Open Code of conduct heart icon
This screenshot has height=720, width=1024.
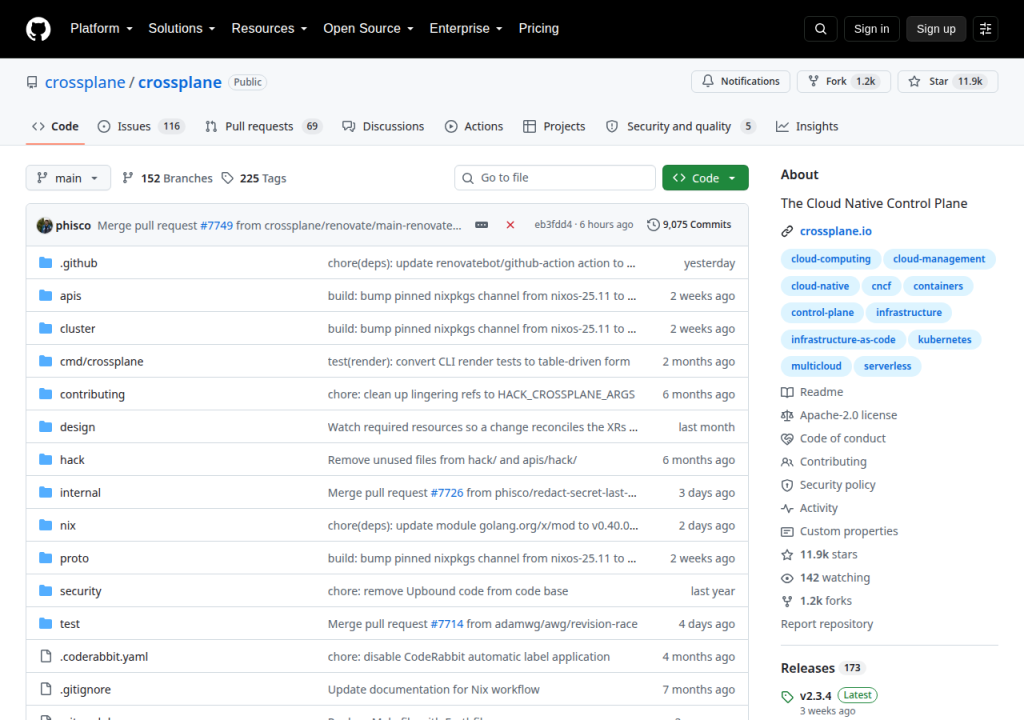tap(787, 439)
